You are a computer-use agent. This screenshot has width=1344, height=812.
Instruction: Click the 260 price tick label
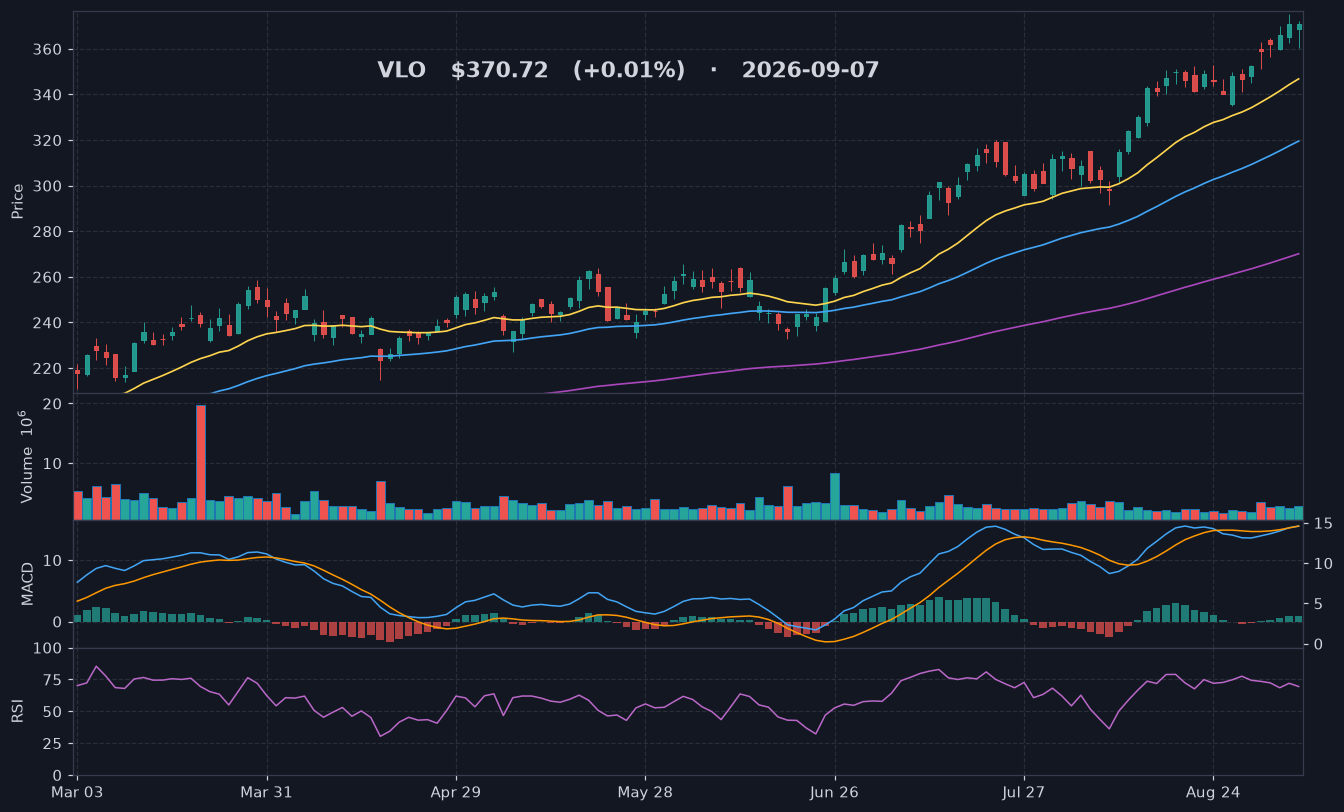point(48,277)
